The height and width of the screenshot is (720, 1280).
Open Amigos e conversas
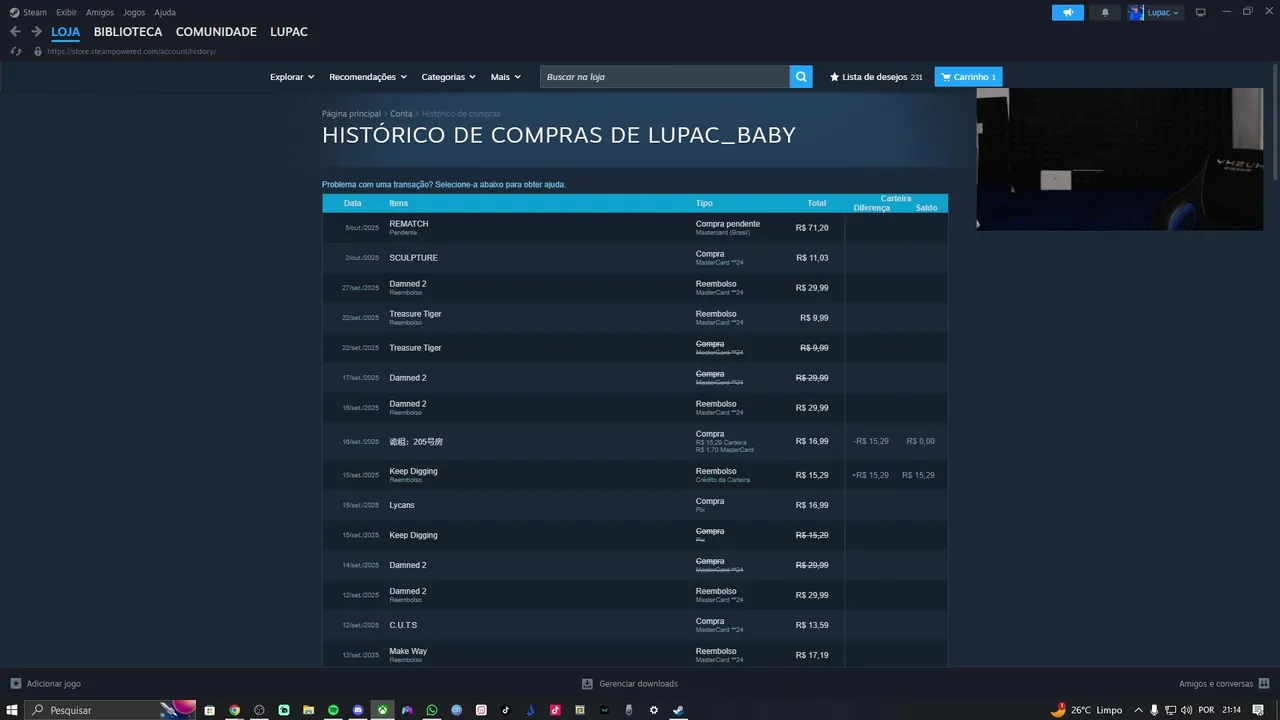click(1223, 684)
